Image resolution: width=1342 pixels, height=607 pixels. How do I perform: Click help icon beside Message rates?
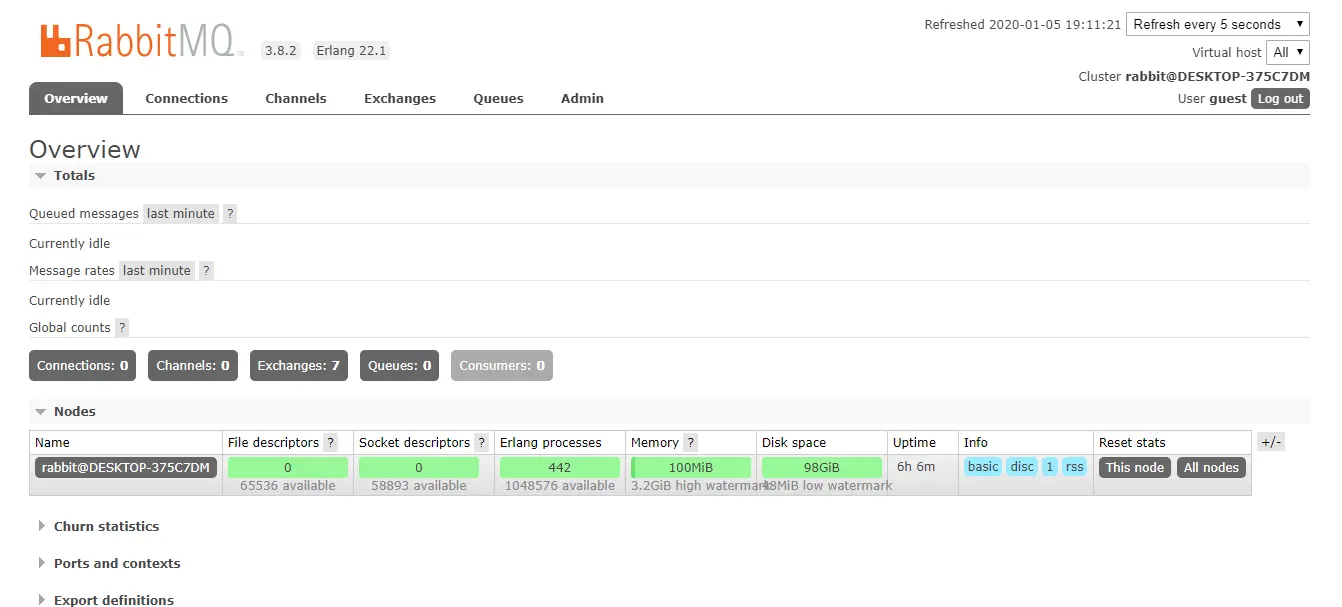206,270
